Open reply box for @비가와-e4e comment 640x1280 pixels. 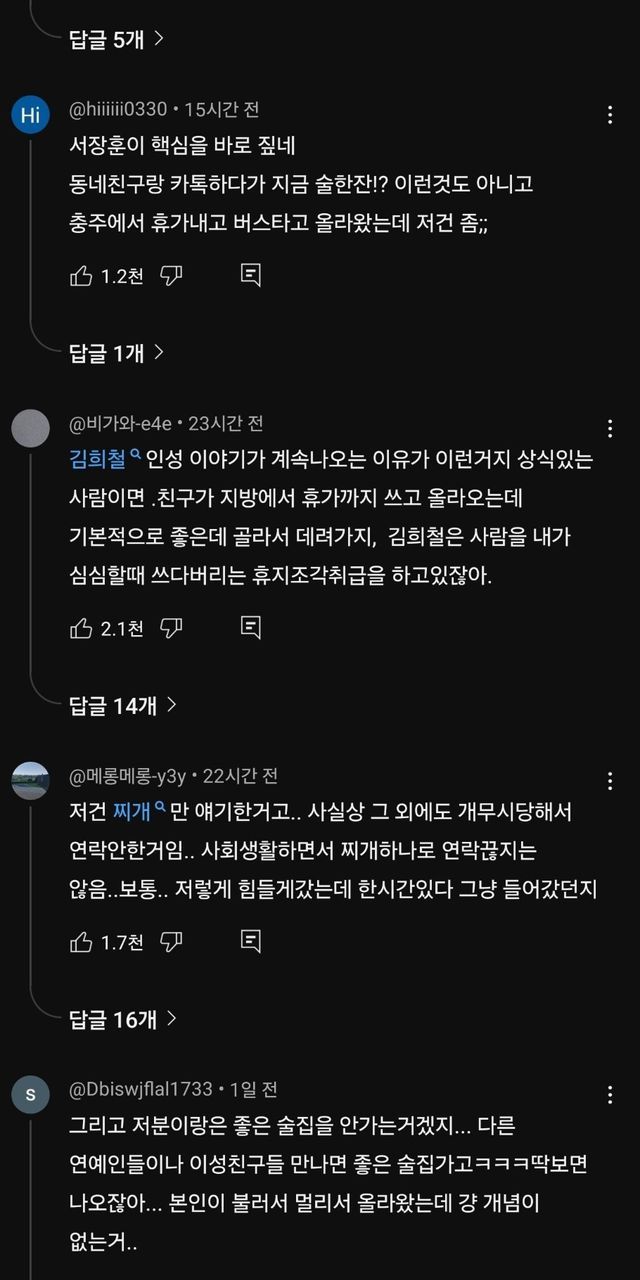(251, 627)
